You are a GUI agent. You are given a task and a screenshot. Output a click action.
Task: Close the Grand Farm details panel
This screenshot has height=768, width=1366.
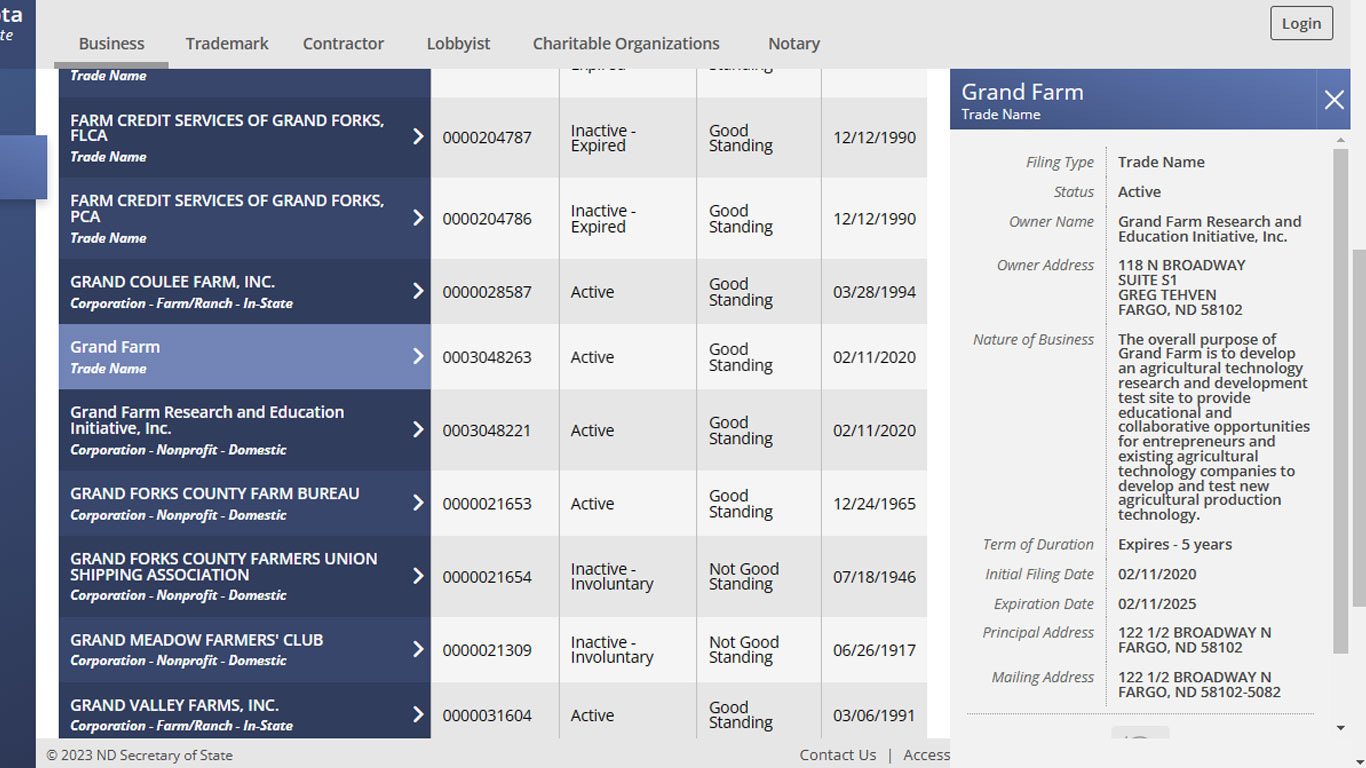pos(1334,99)
